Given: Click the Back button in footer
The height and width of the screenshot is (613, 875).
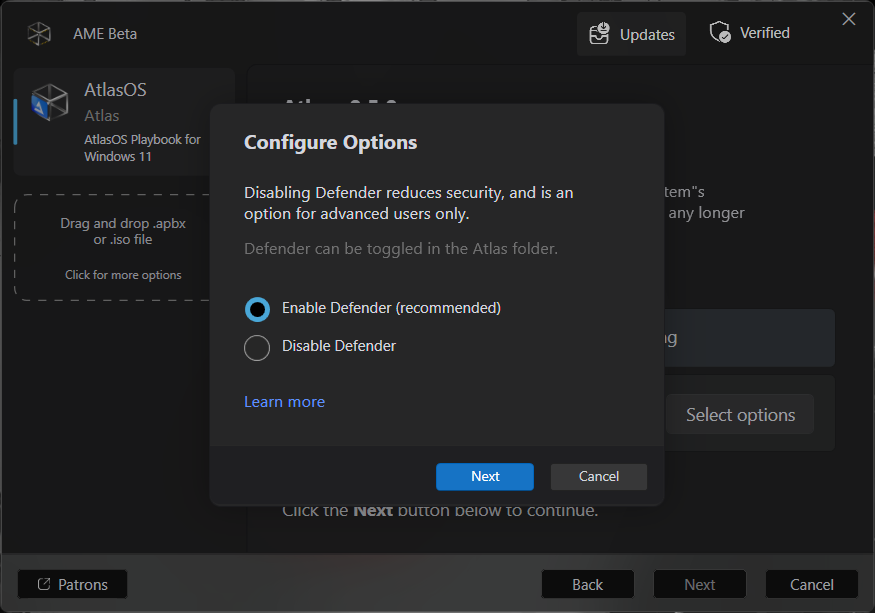Looking at the screenshot, I should coord(588,584).
